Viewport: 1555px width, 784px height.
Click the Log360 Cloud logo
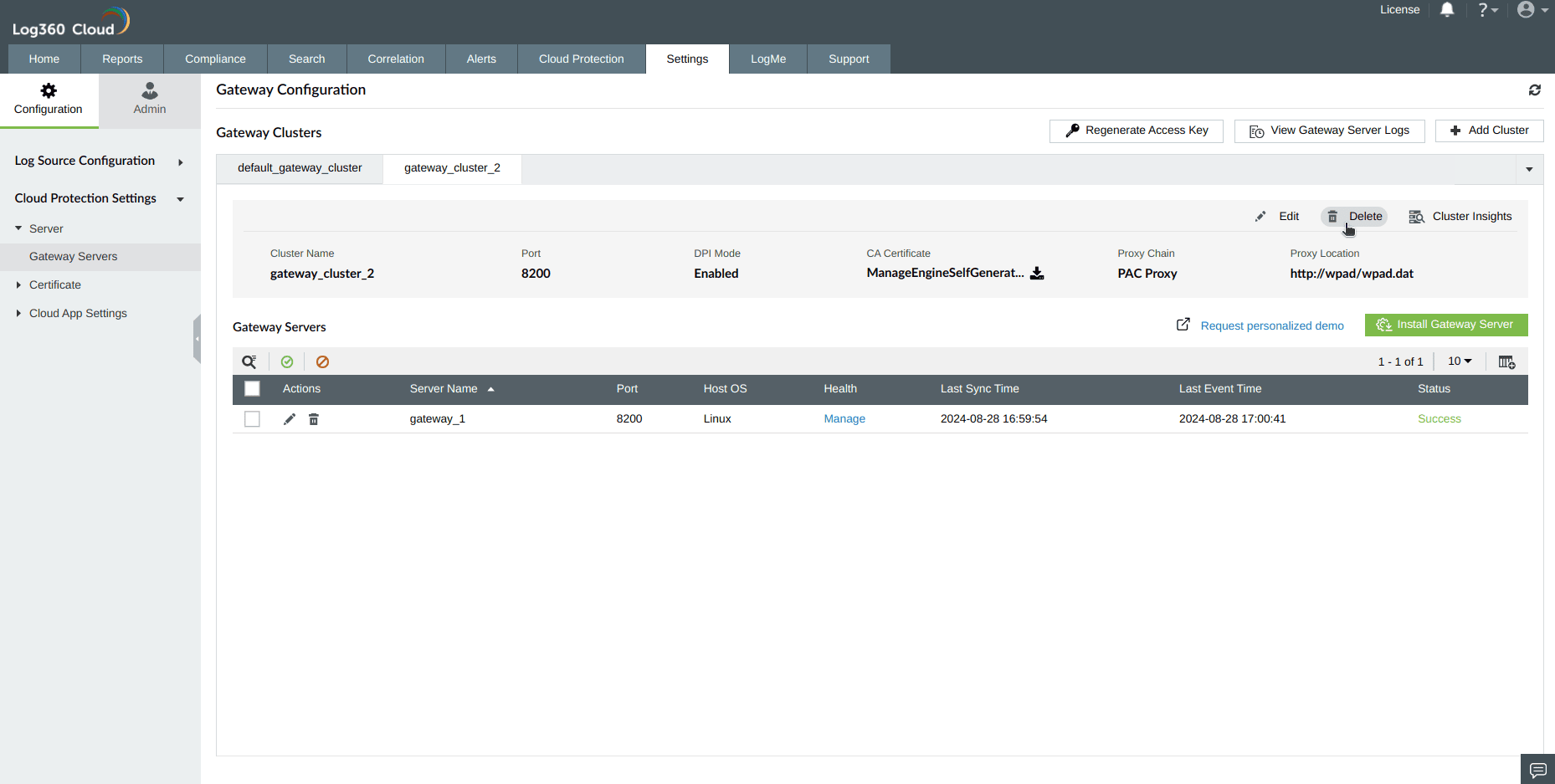pos(71,22)
